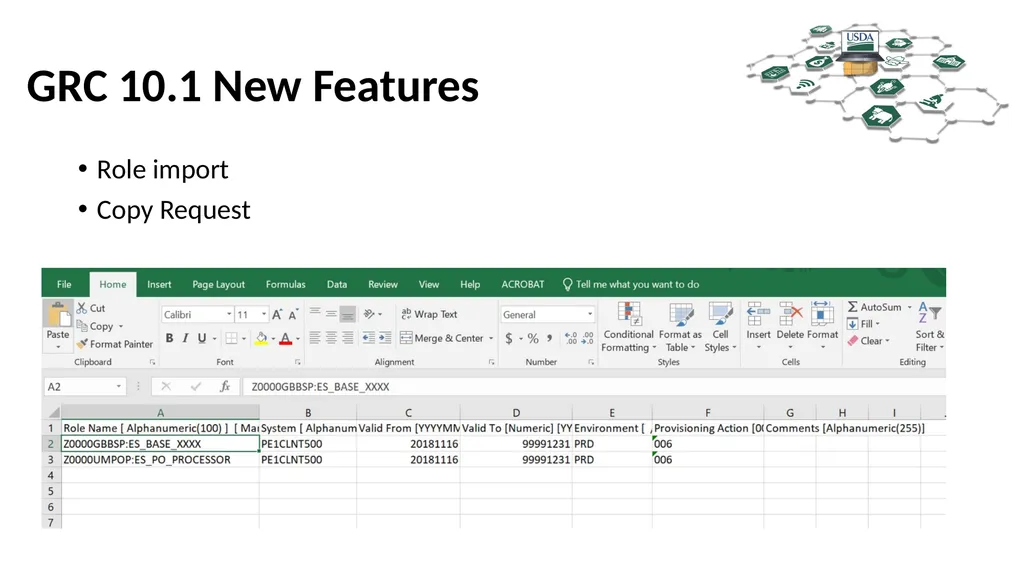
Task: Open the Clear dropdown
Action: pos(869,341)
